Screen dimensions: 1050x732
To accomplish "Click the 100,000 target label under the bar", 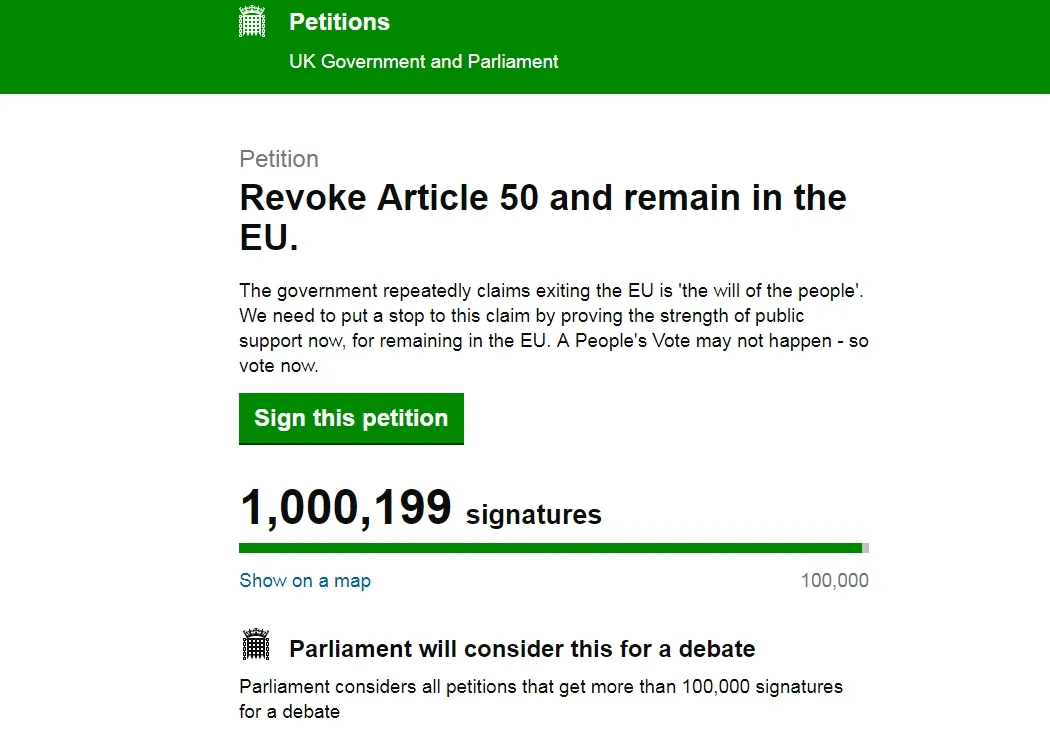I will point(835,580).
